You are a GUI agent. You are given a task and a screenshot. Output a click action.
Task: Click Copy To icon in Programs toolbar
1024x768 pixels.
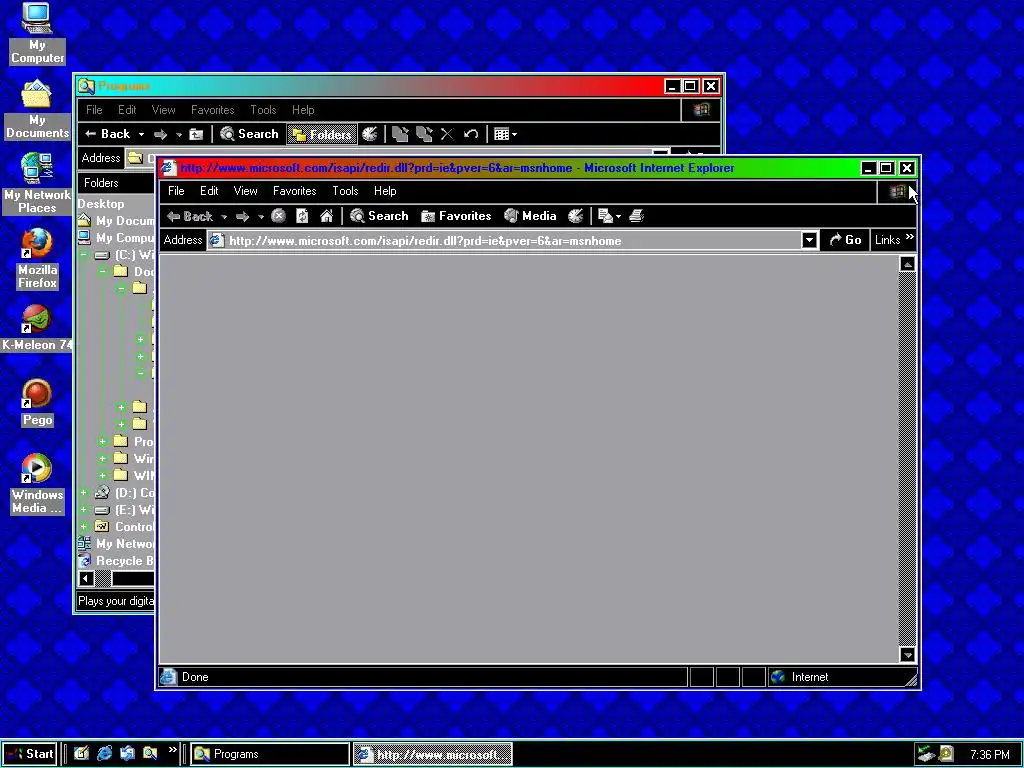(x=424, y=135)
